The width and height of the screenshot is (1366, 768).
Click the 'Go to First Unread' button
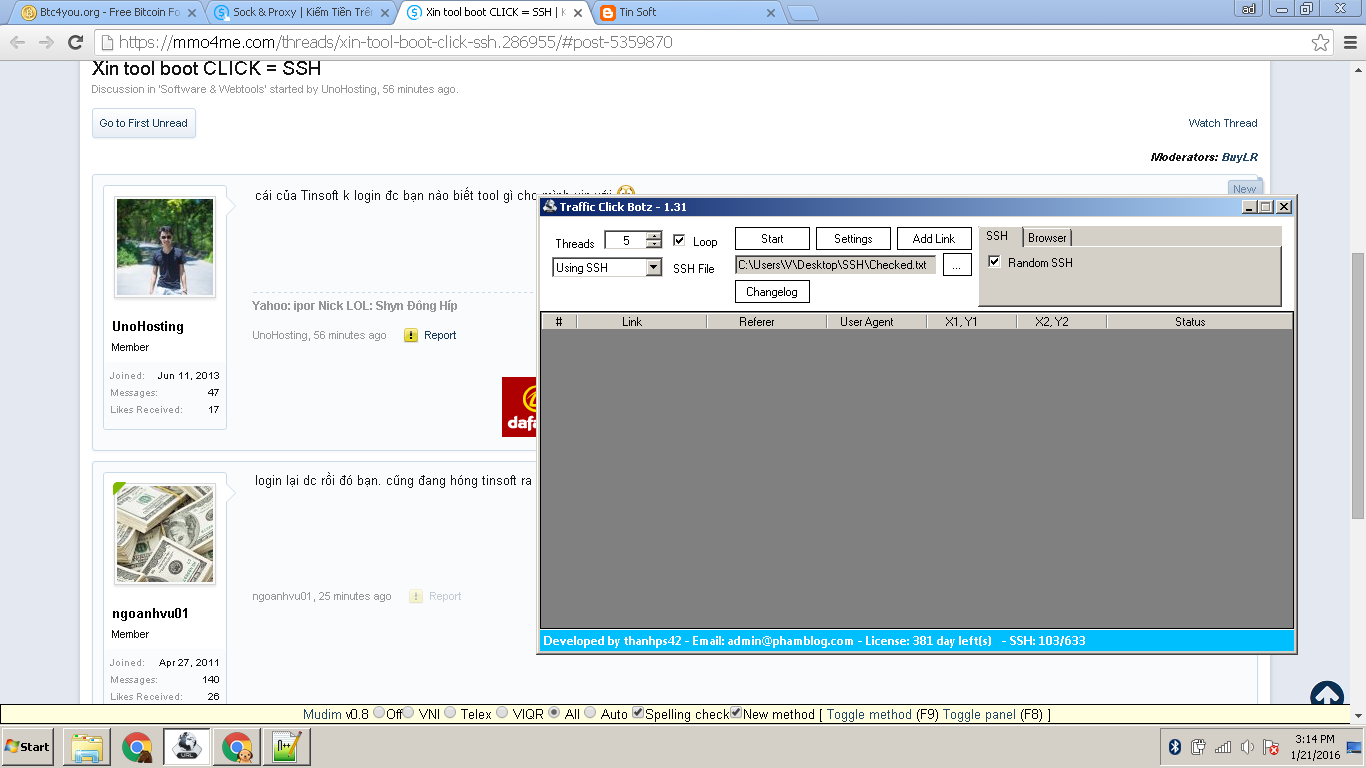click(x=144, y=123)
